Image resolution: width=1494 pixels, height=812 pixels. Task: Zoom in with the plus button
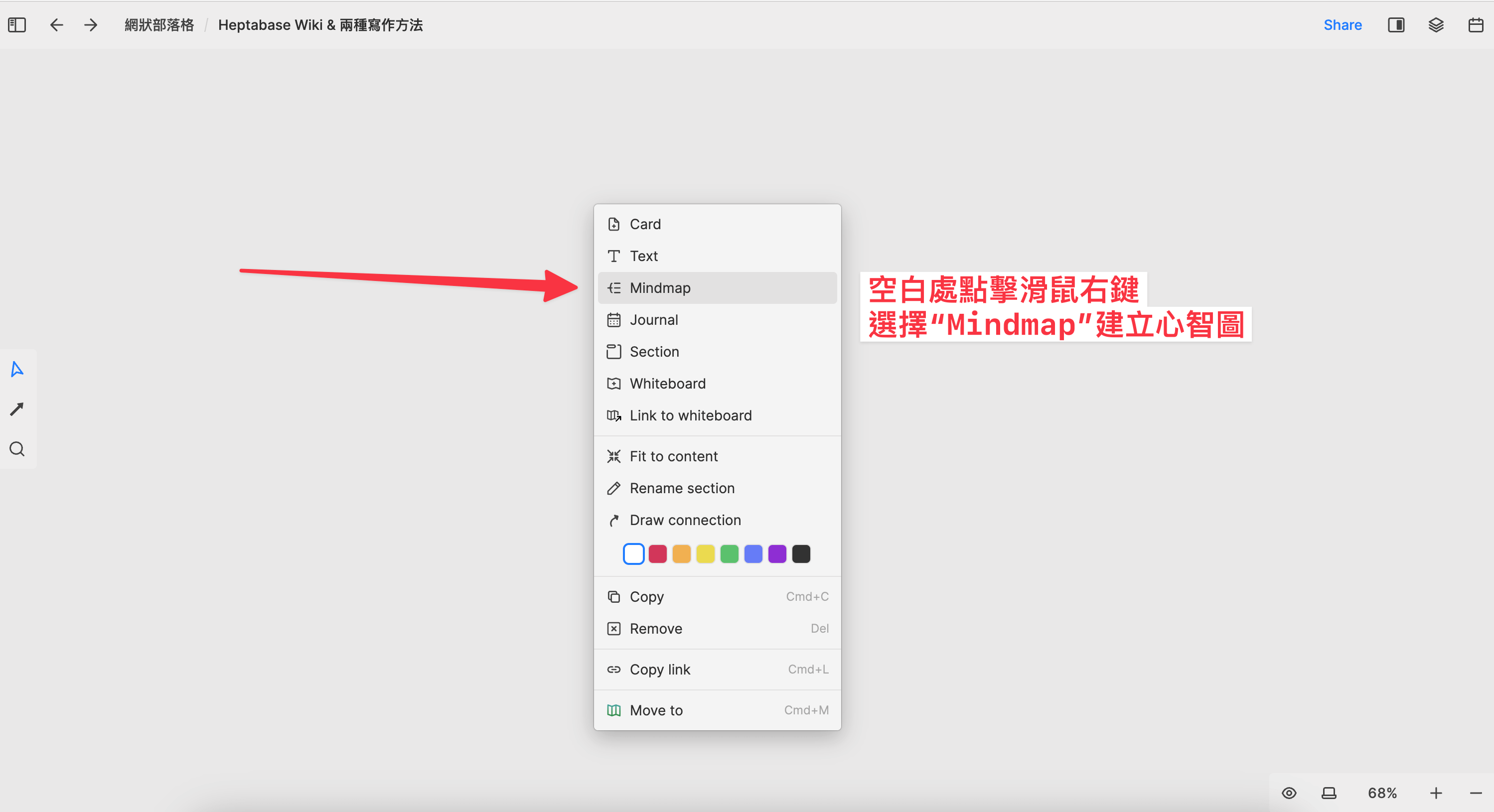click(1435, 793)
